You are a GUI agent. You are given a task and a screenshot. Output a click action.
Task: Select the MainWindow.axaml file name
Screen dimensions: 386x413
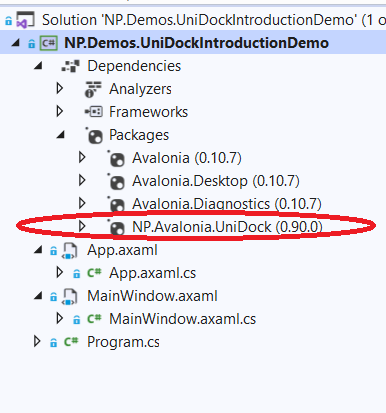point(152,296)
